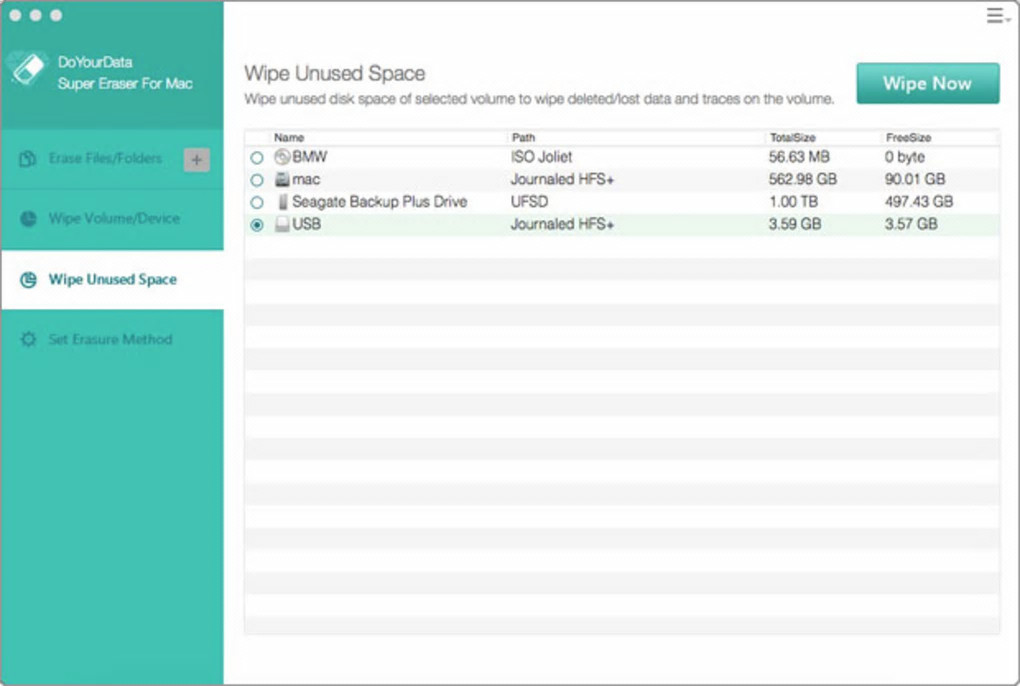Select the mac volume radio button
This screenshot has height=686, width=1020.
pyautogui.click(x=257, y=180)
